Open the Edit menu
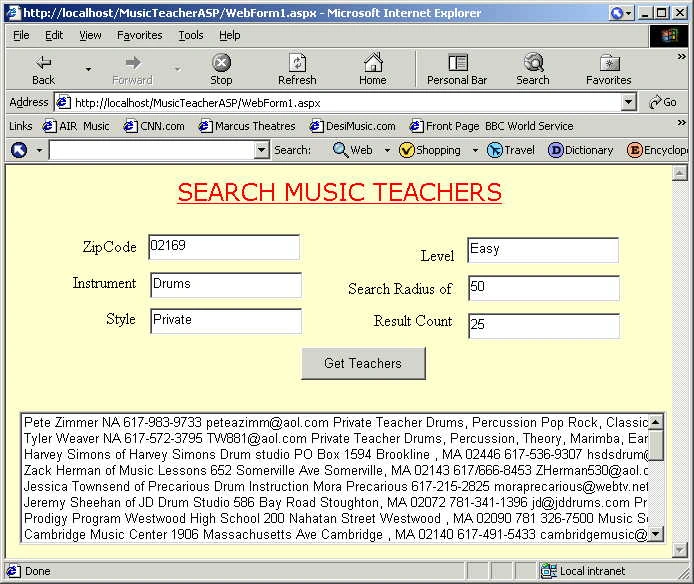 (54, 35)
